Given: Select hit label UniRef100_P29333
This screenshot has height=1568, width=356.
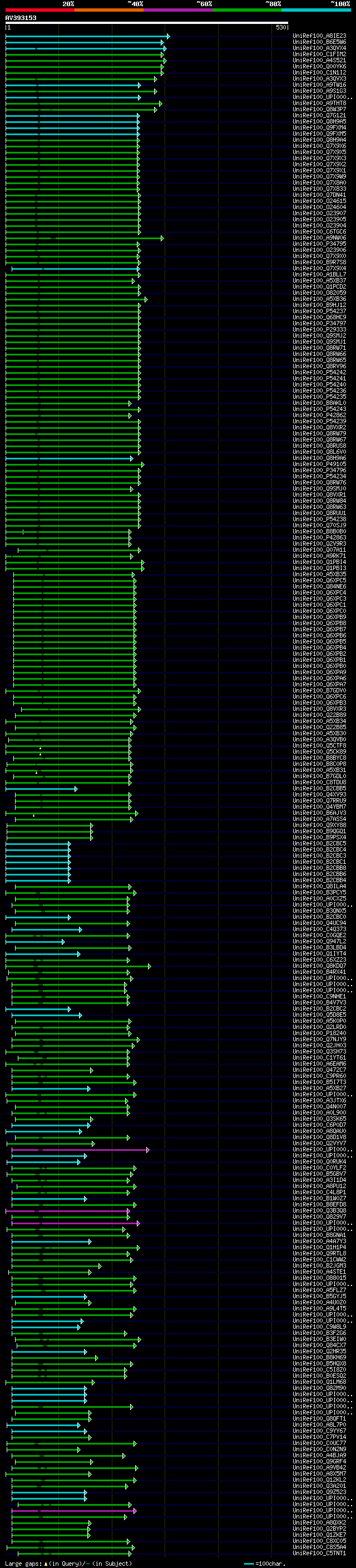Looking at the screenshot, I should [319, 330].
